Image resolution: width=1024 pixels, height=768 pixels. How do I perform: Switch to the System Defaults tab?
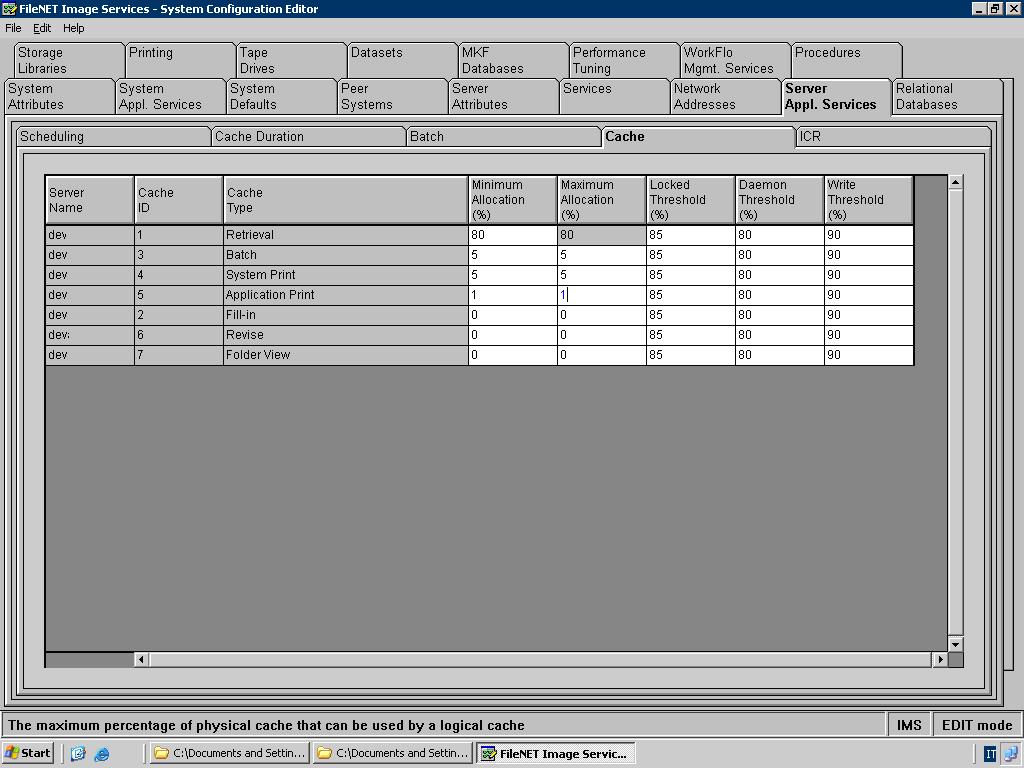pyautogui.click(x=281, y=97)
